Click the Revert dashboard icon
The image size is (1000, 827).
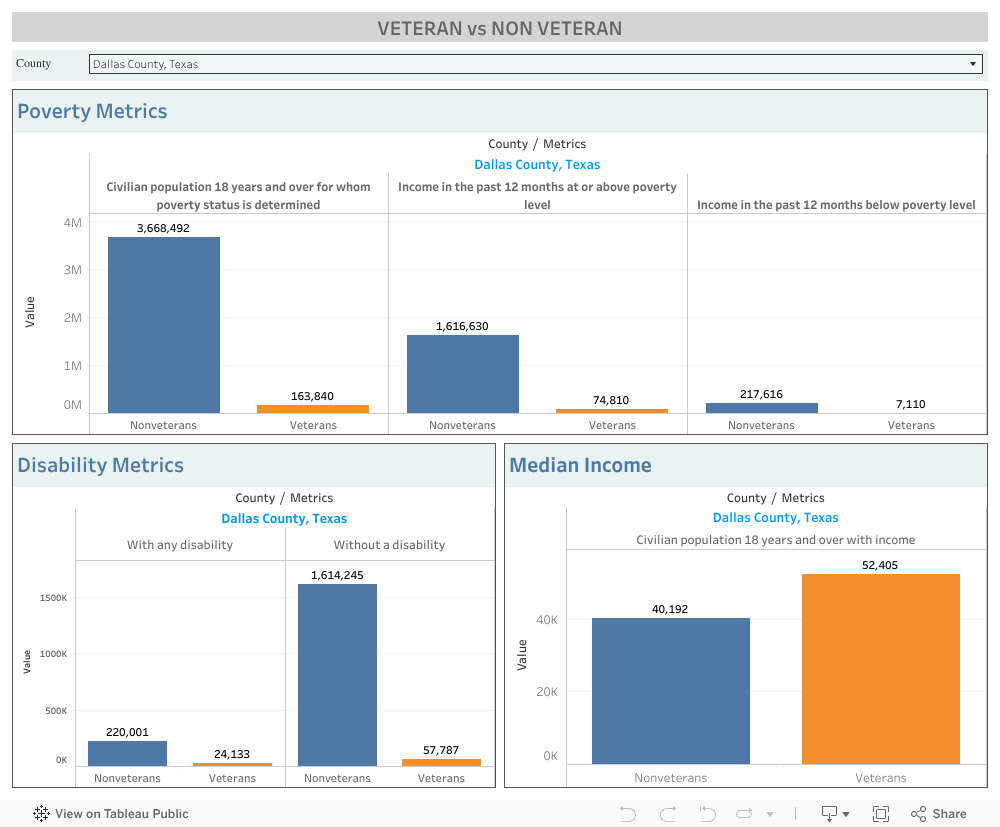click(707, 813)
